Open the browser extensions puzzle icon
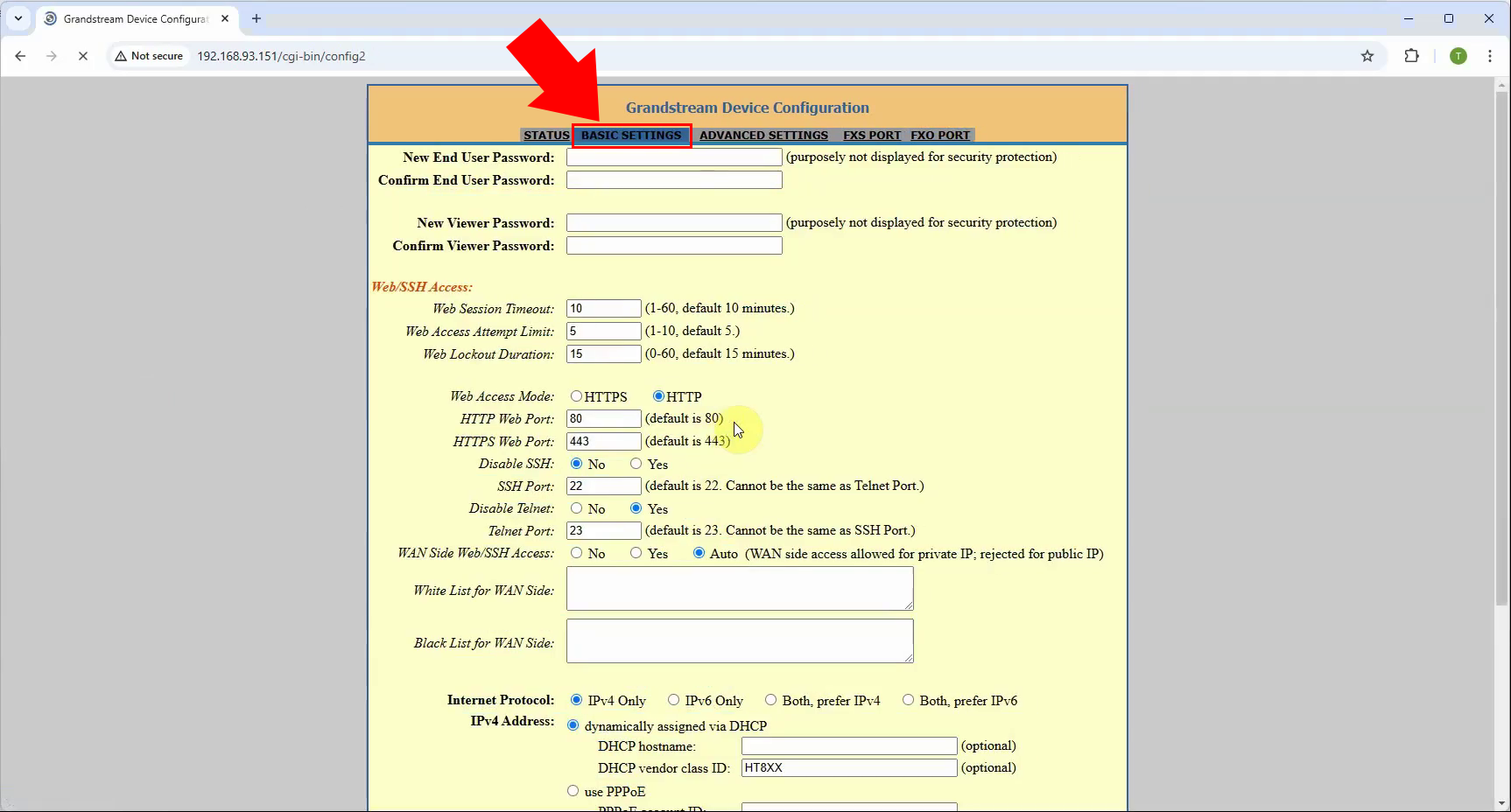 pos(1411,56)
